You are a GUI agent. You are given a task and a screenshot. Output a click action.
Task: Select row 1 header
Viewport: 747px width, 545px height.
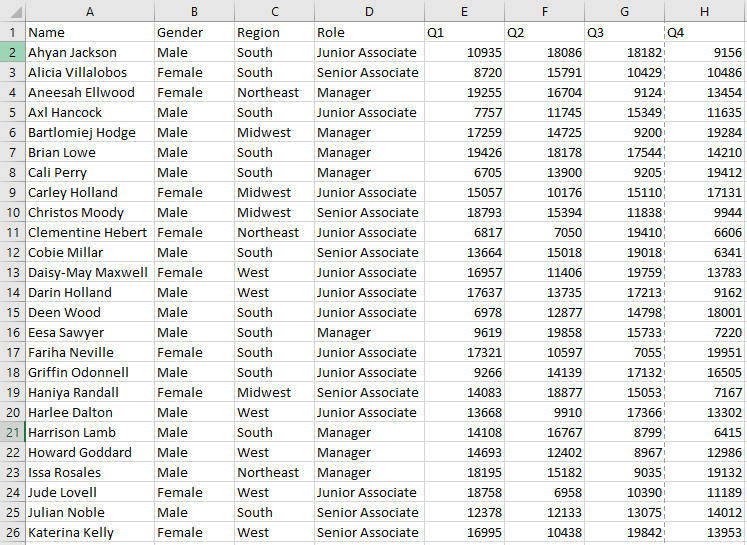[13, 32]
